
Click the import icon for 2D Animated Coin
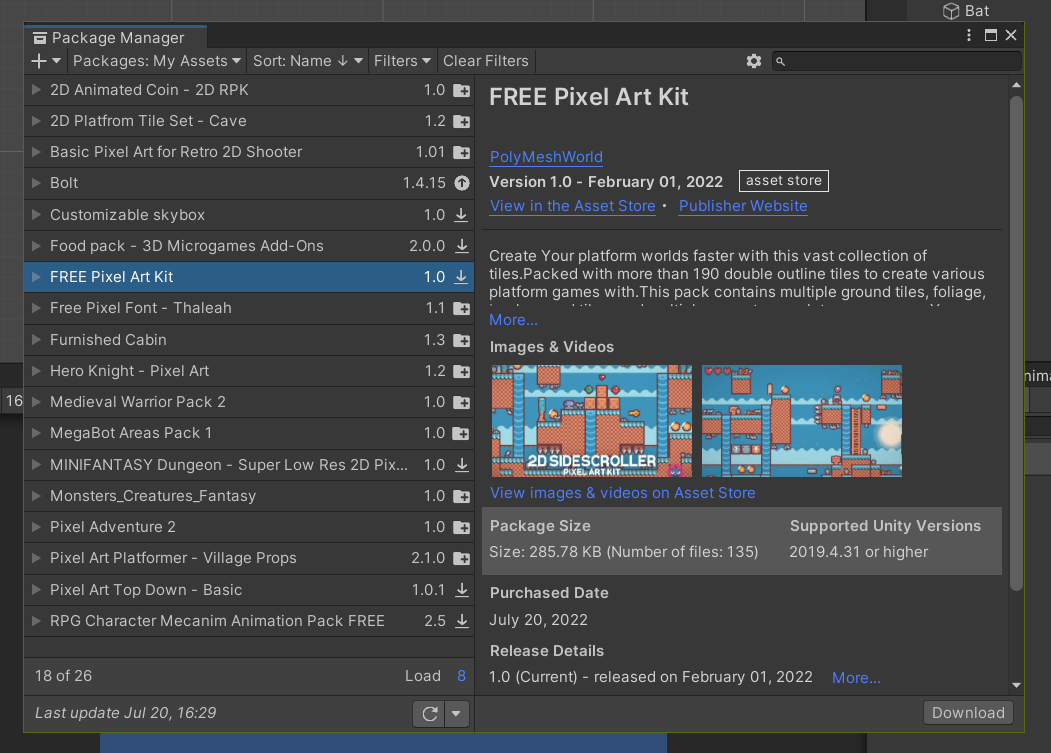(x=461, y=90)
